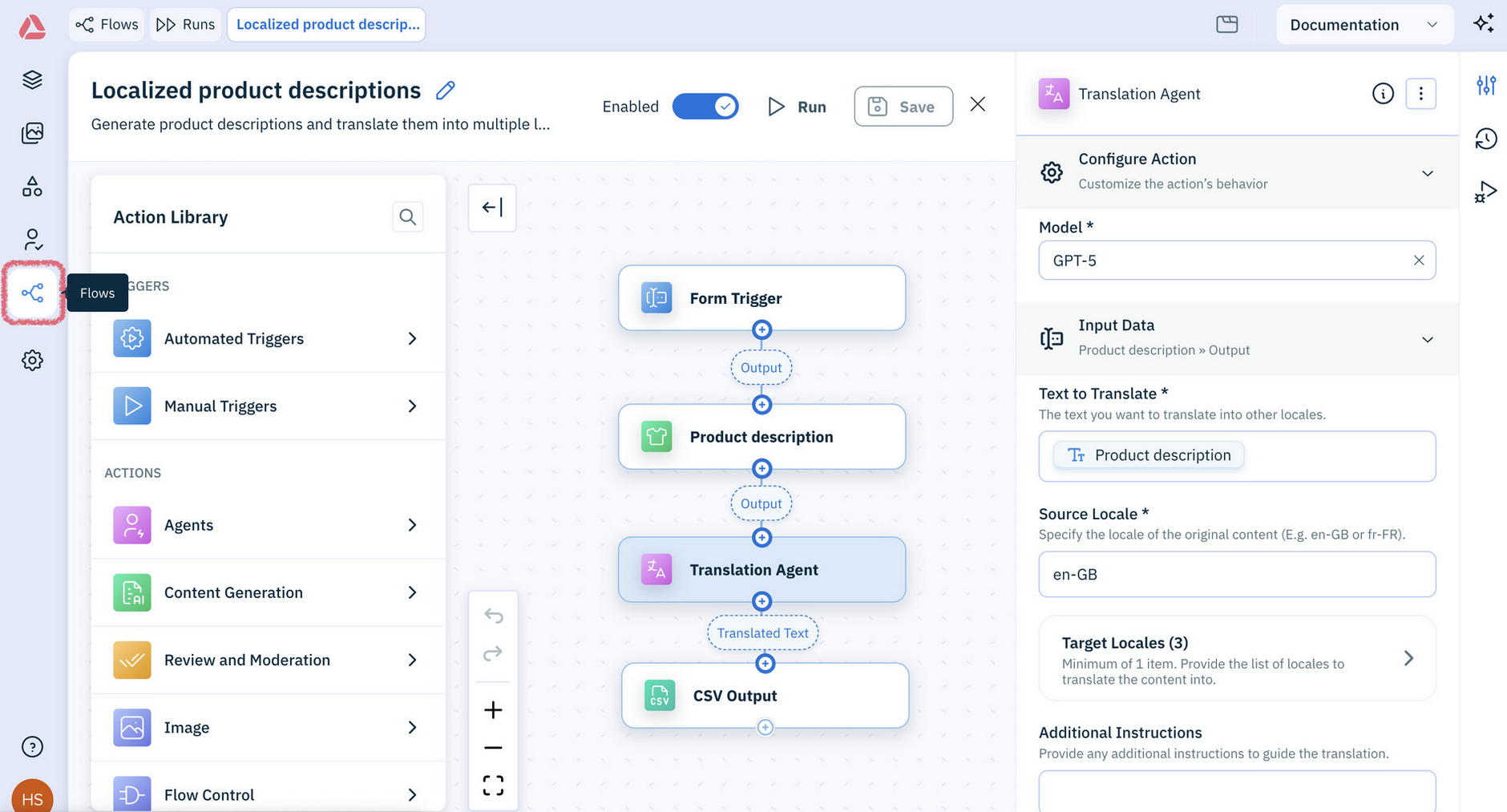Open the Flows sidebar icon
1507x812 pixels.
click(33, 293)
